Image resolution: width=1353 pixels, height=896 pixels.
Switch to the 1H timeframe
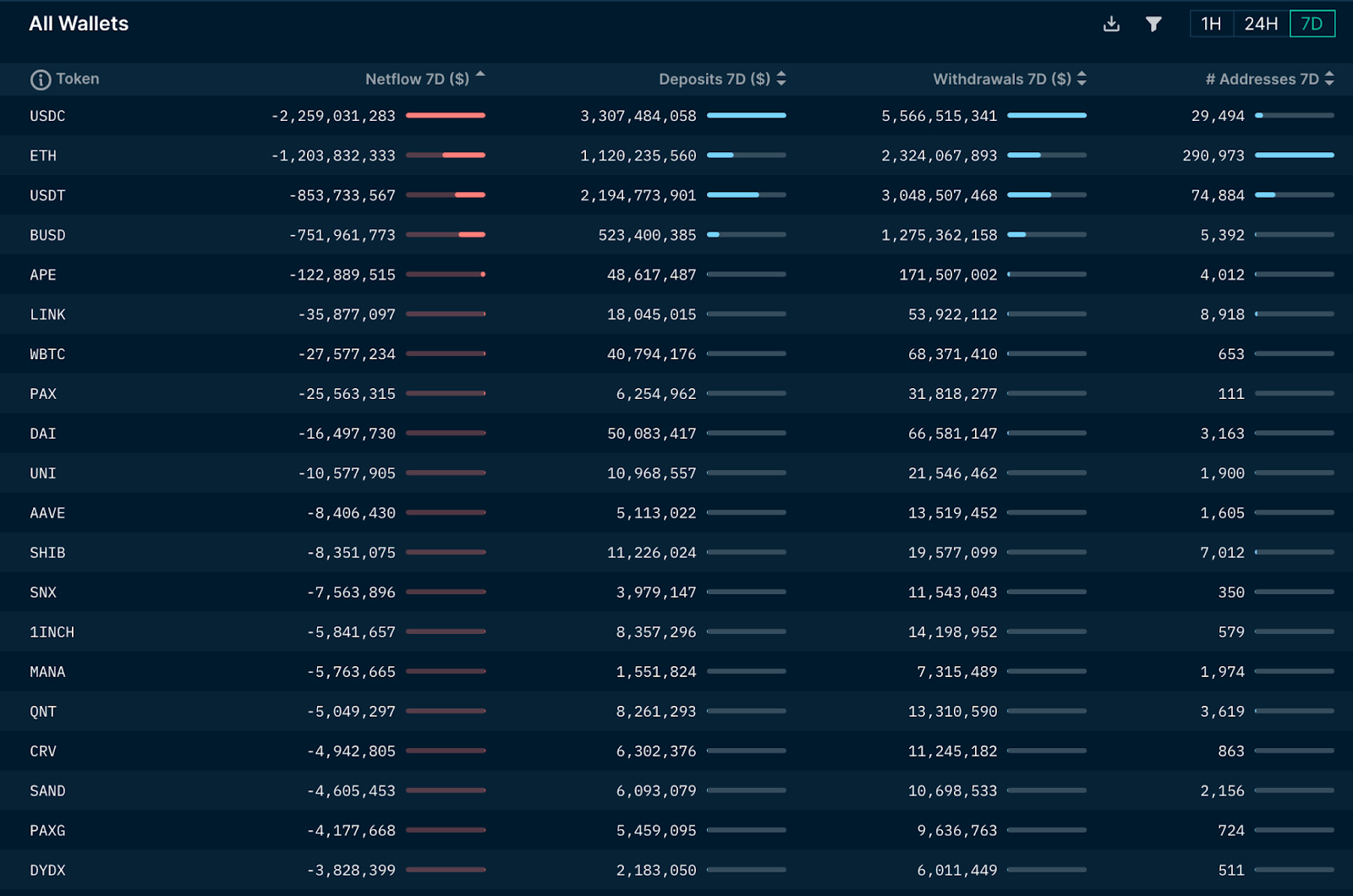pos(1211,24)
